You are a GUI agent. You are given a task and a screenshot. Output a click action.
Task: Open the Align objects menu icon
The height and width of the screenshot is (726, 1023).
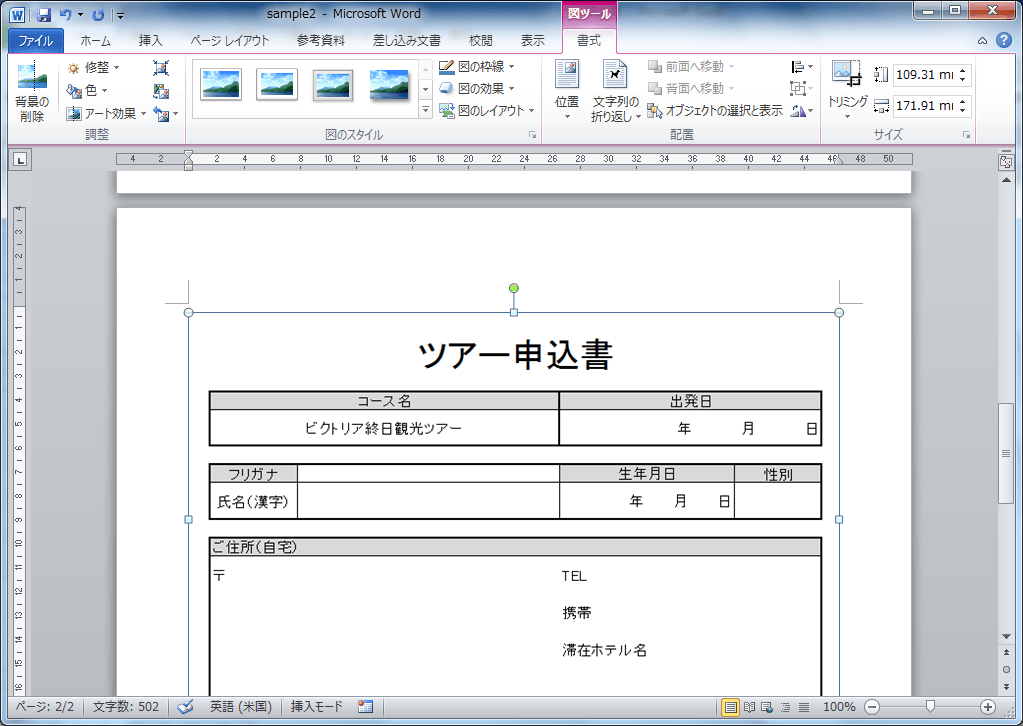point(802,67)
